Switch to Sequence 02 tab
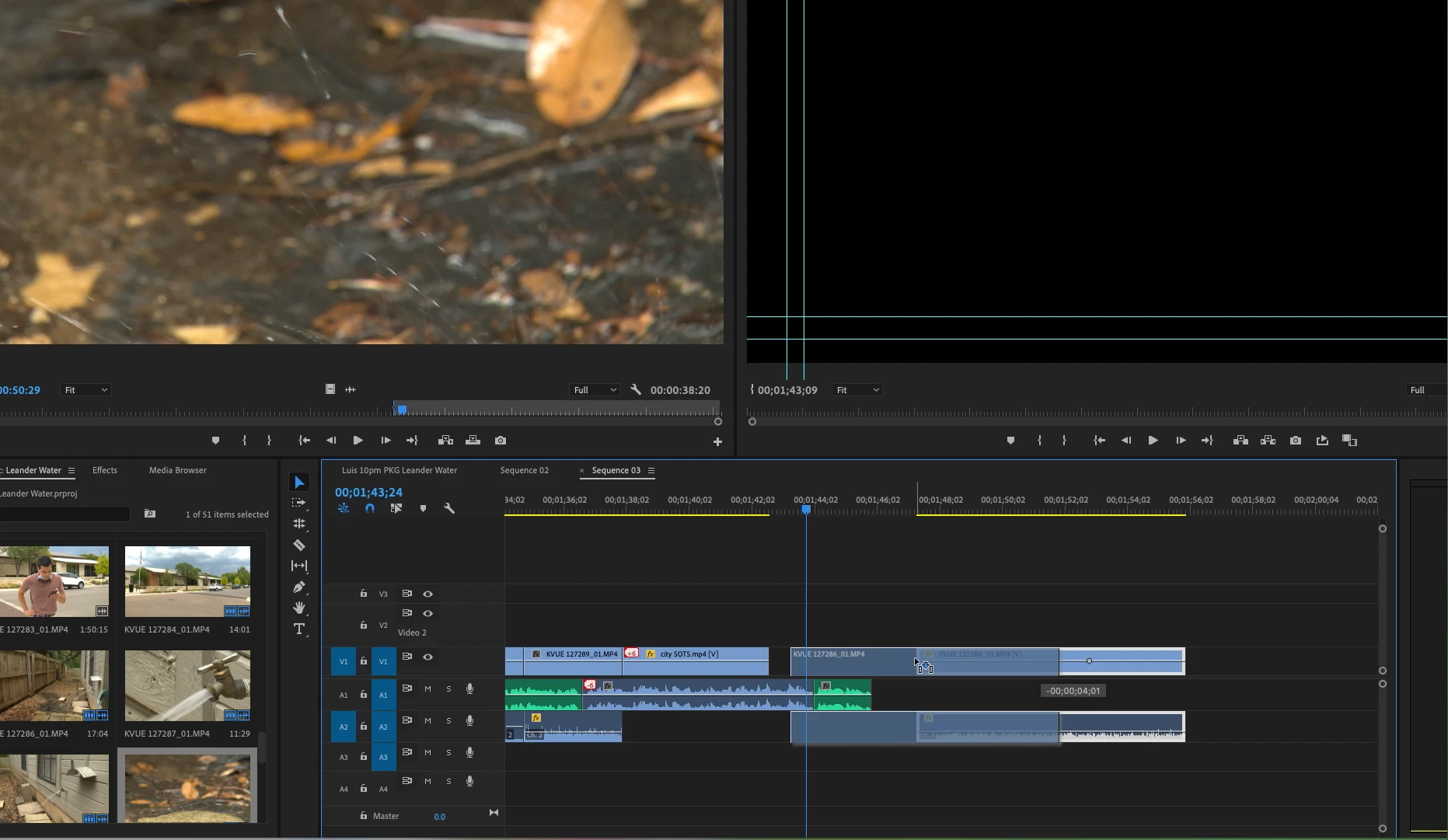The width and height of the screenshot is (1448, 840). [x=525, y=470]
